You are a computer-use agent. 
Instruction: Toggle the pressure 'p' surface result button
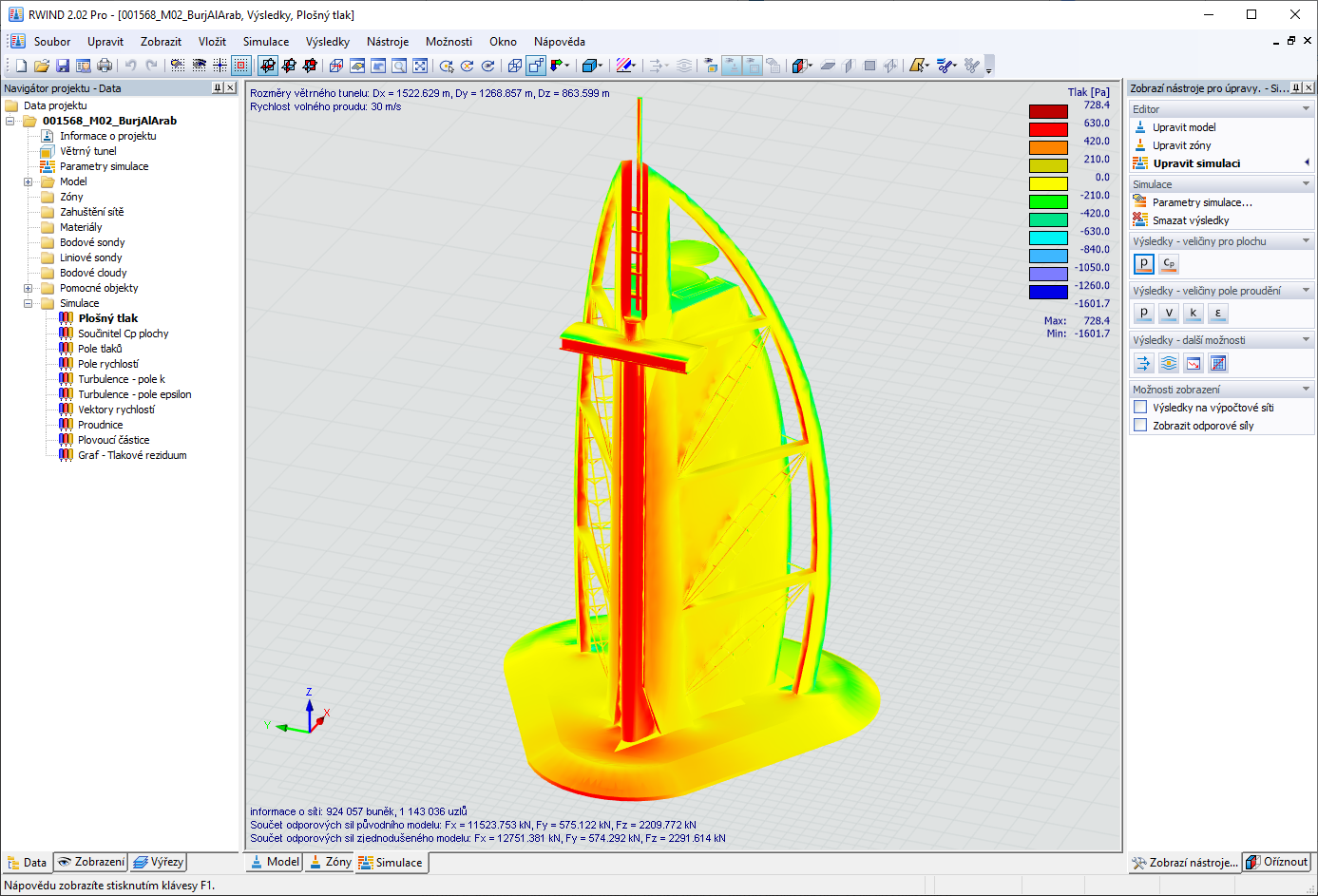(1143, 263)
